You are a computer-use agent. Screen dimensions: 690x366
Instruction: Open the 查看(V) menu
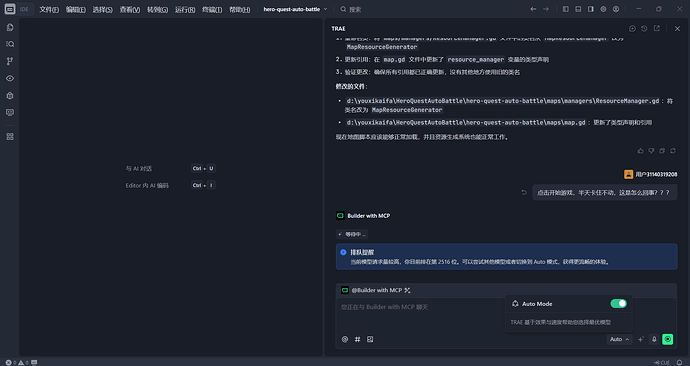[x=130, y=9]
